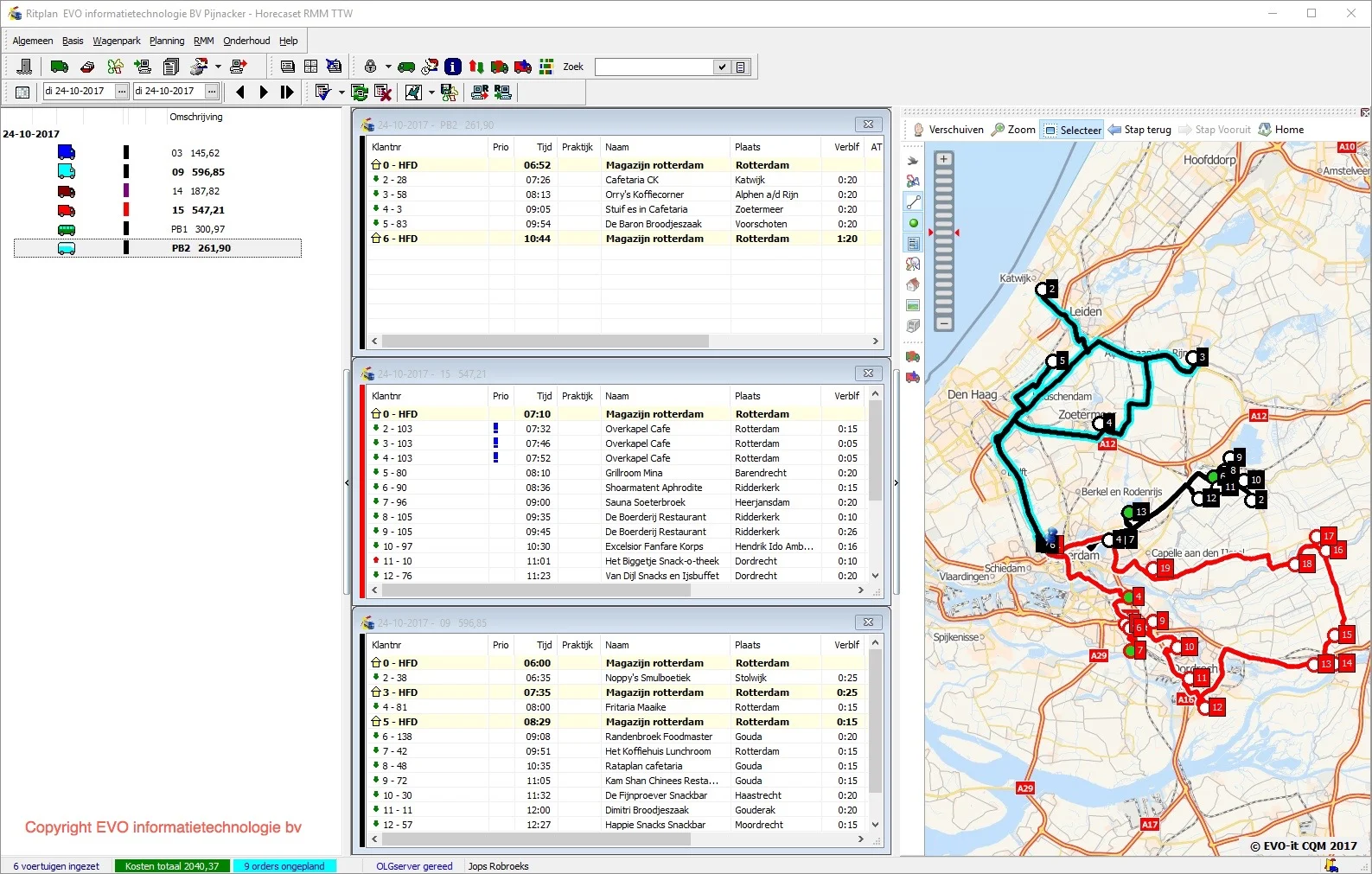The image size is (1372, 874).
Task: Toggle the Selecteer map mode
Action: pyautogui.click(x=1073, y=130)
